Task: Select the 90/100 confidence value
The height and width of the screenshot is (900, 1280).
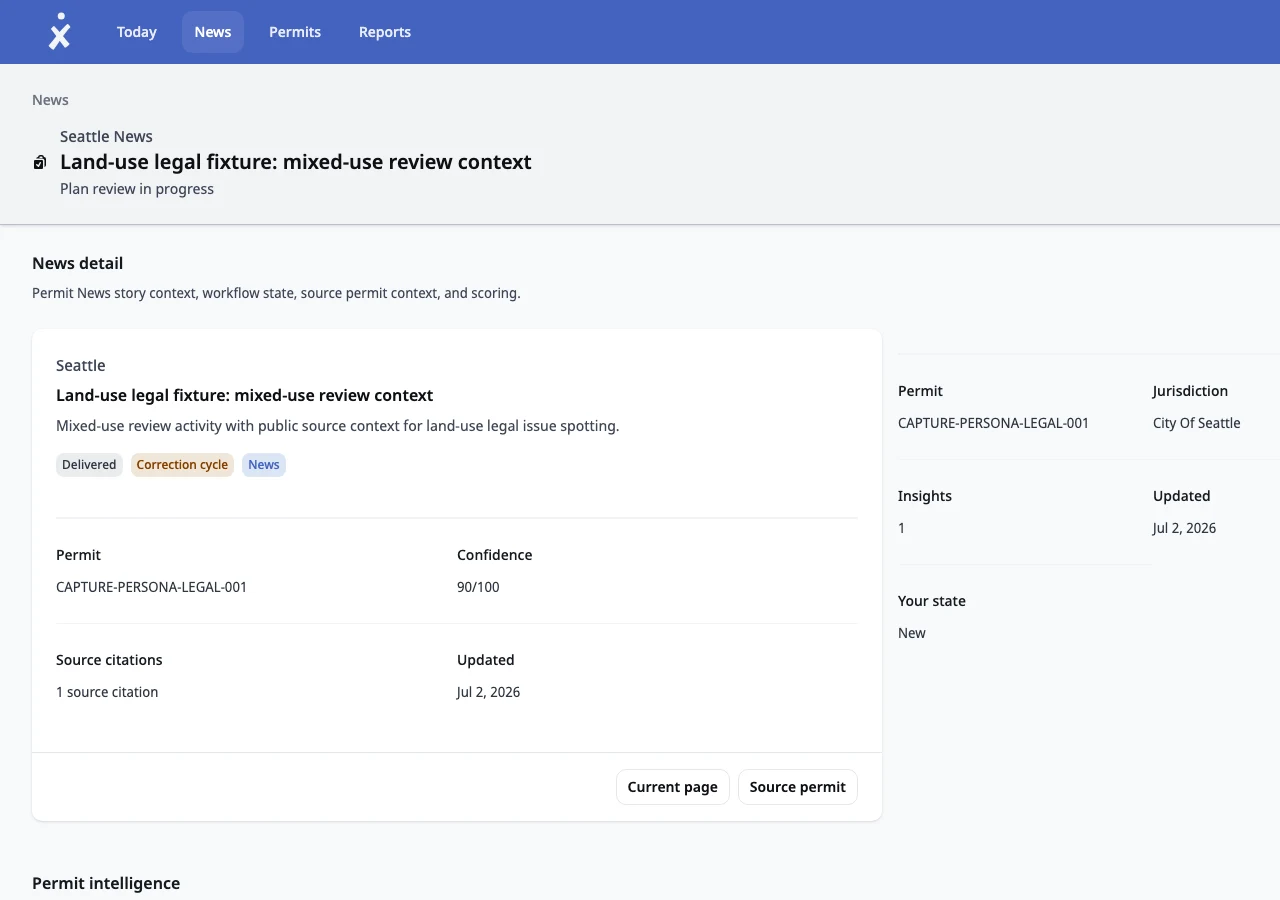Action: [x=478, y=587]
